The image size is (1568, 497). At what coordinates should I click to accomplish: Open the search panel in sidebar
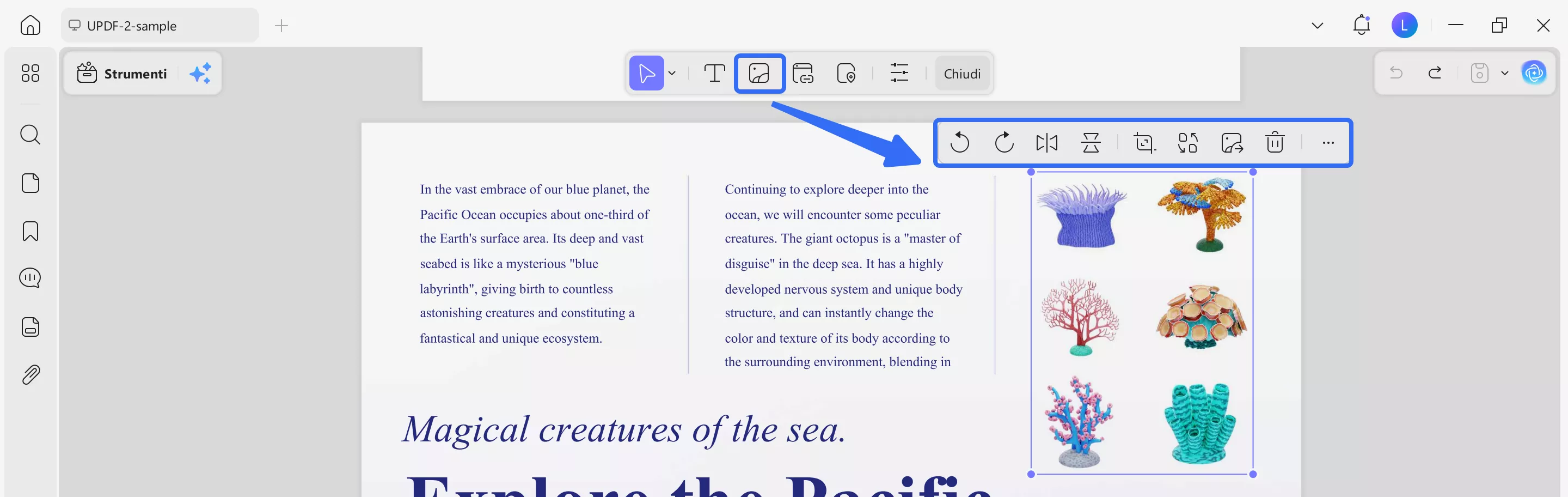pos(30,135)
